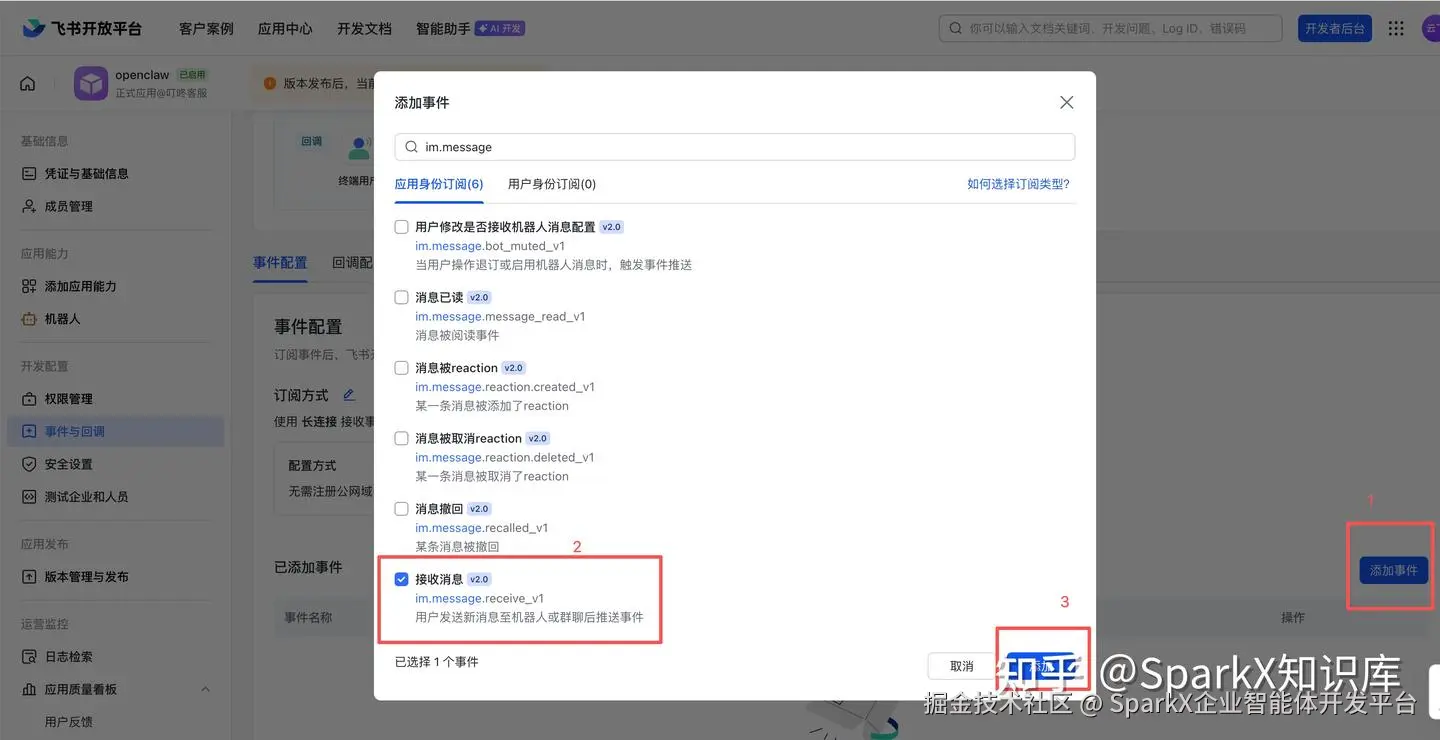Click im.message.recalled_v1 event link

coord(482,528)
